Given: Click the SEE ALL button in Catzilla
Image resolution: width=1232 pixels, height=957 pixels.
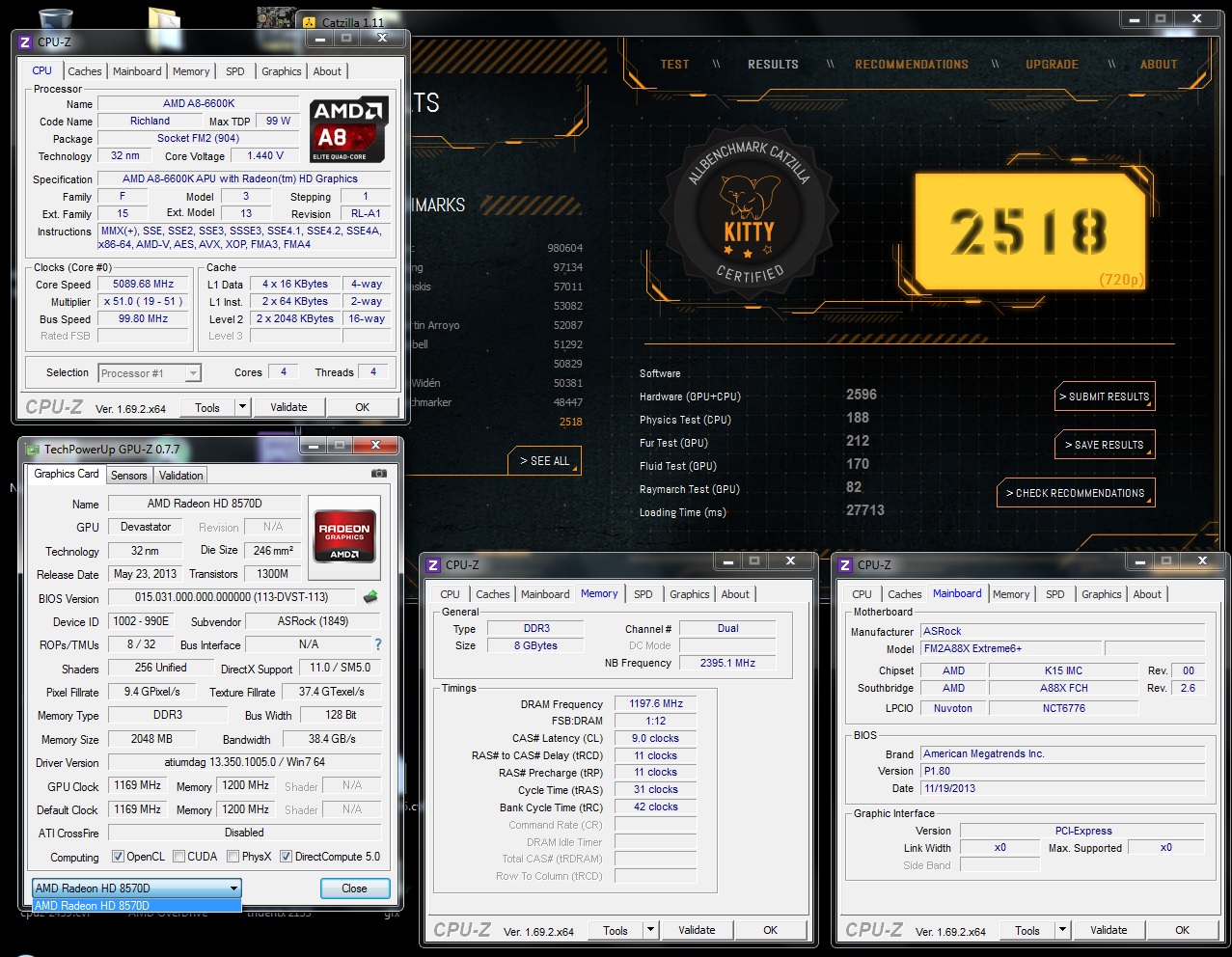Looking at the screenshot, I should pos(545,461).
